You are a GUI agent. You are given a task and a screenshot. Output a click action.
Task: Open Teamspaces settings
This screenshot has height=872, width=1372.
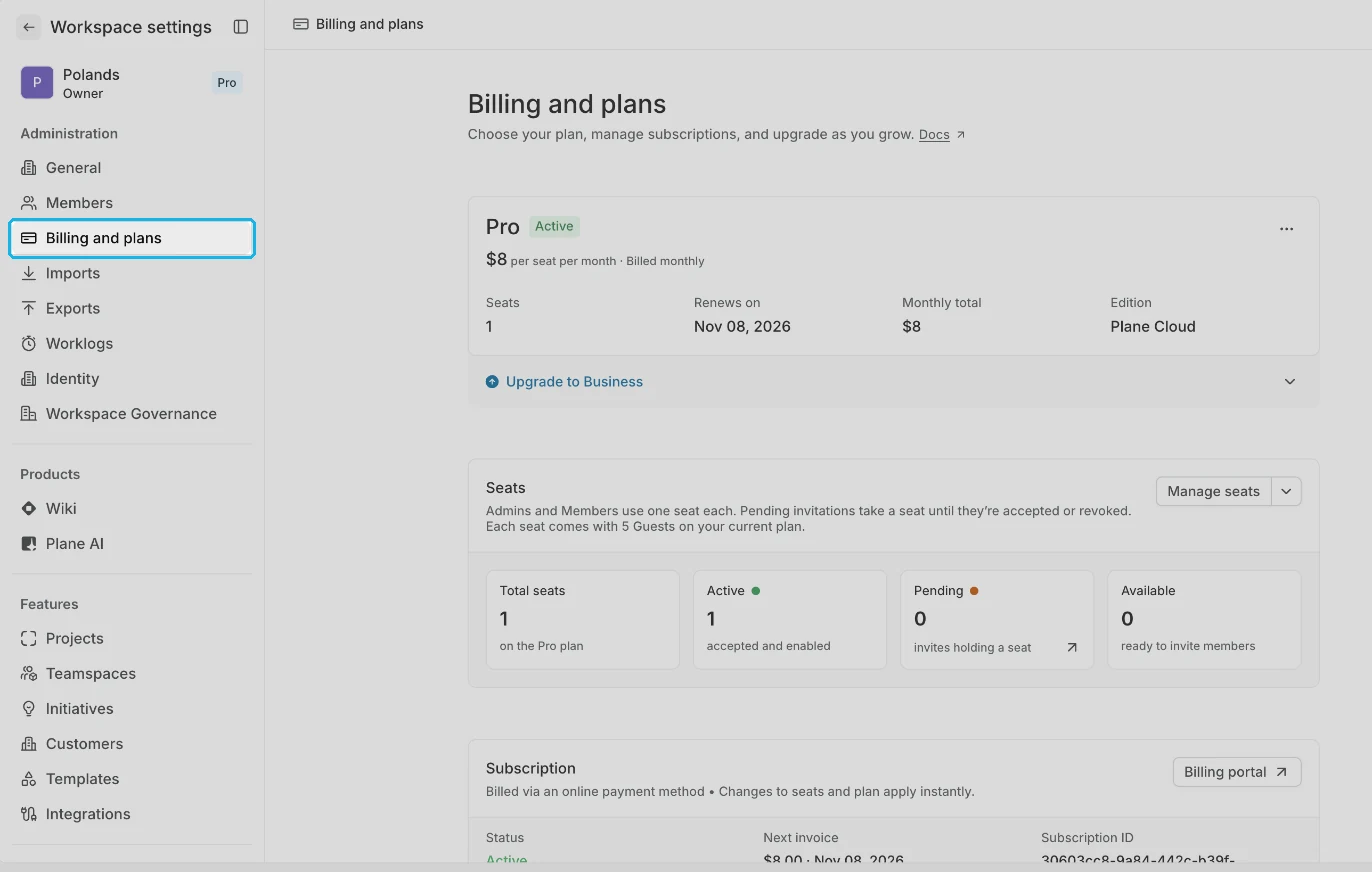[132, 673]
